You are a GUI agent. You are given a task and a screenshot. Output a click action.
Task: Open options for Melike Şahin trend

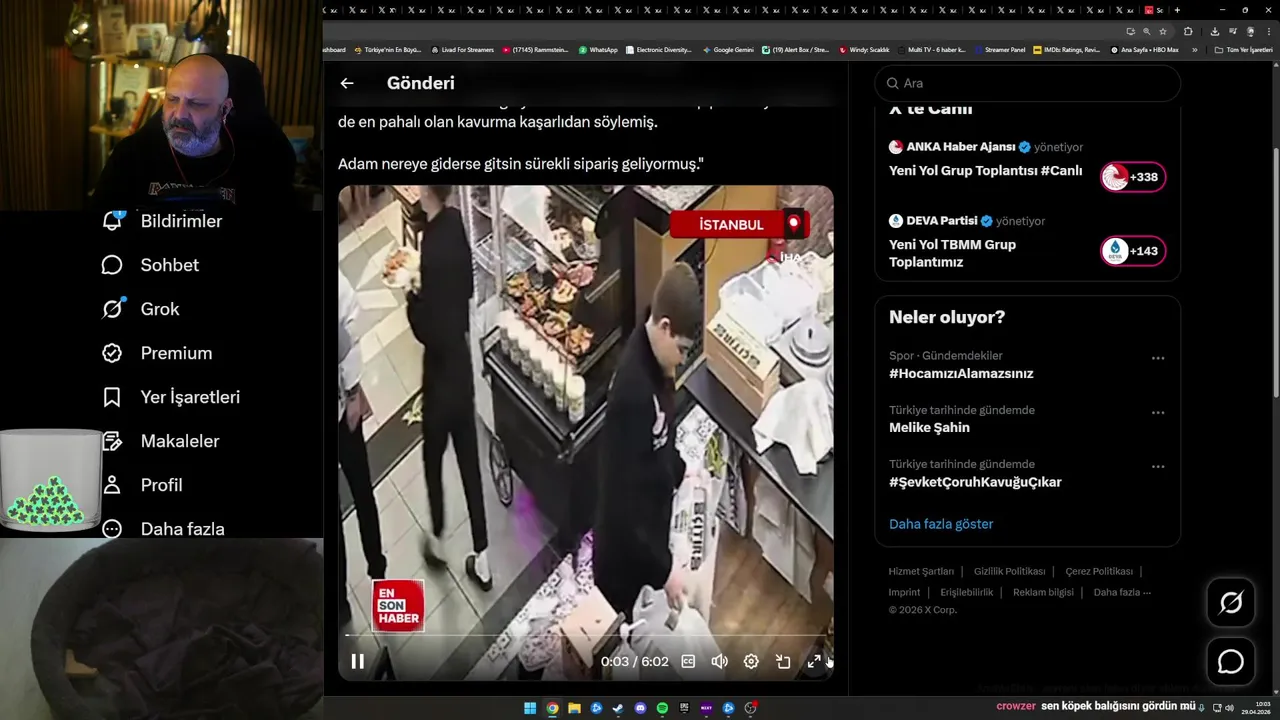[x=1158, y=412]
